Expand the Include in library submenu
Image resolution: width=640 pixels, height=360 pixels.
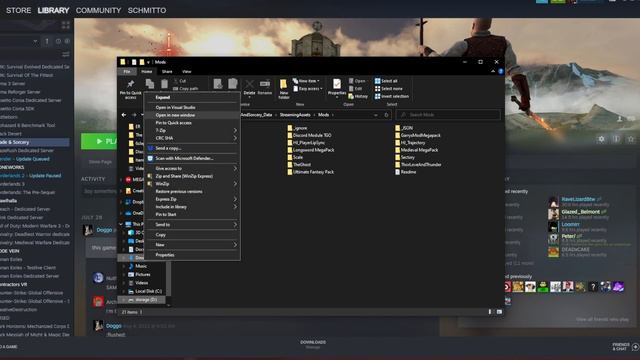coord(192,207)
